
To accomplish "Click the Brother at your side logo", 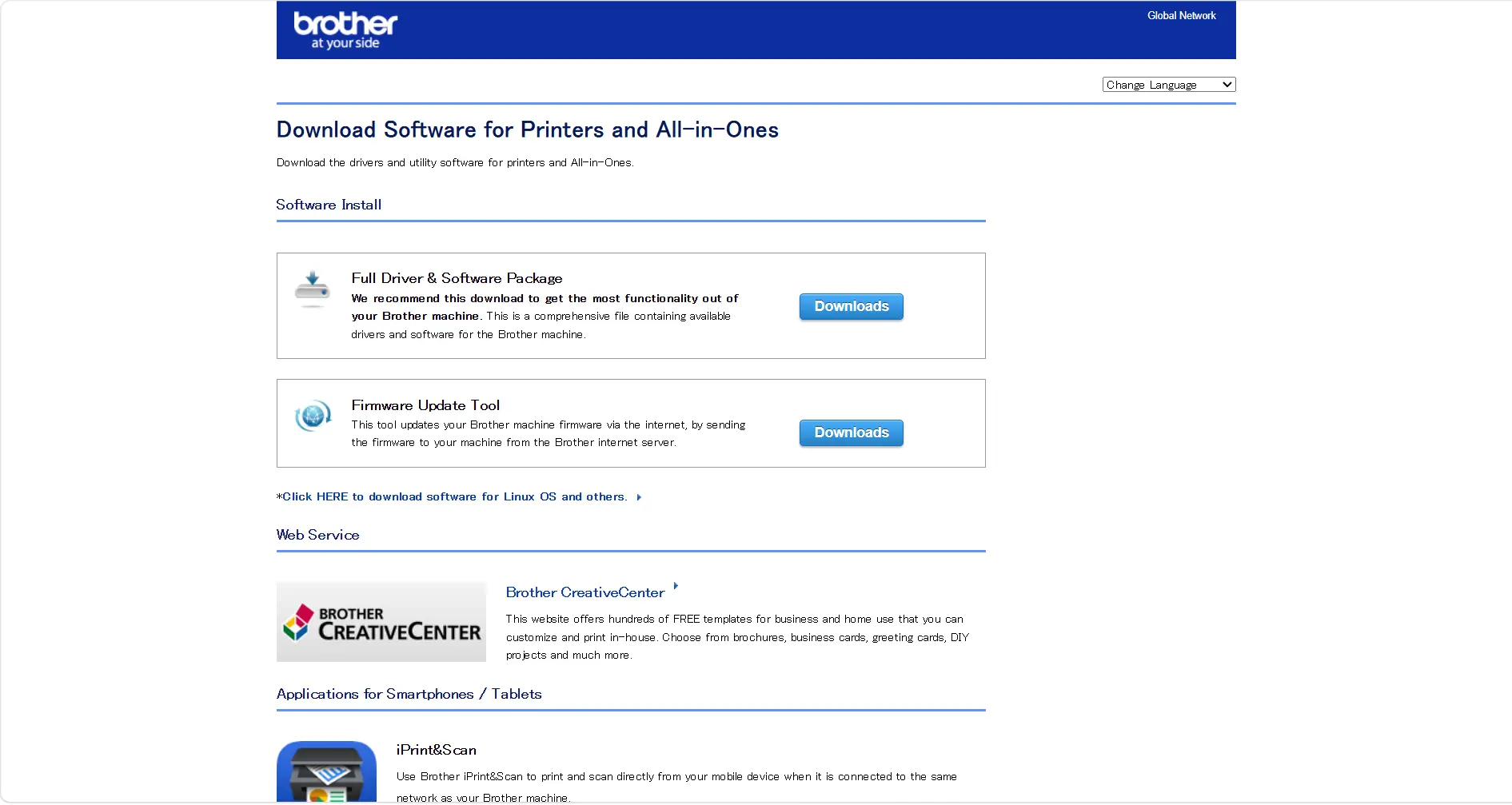I will pyautogui.click(x=345, y=30).
